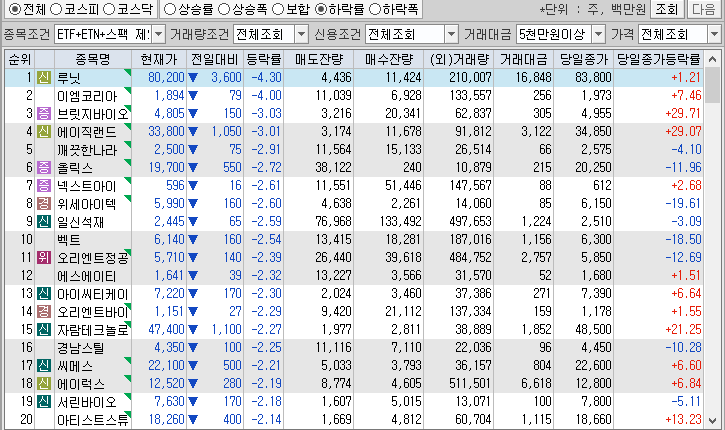Click the 신 badge beside 아이씨티케이

tap(44, 293)
